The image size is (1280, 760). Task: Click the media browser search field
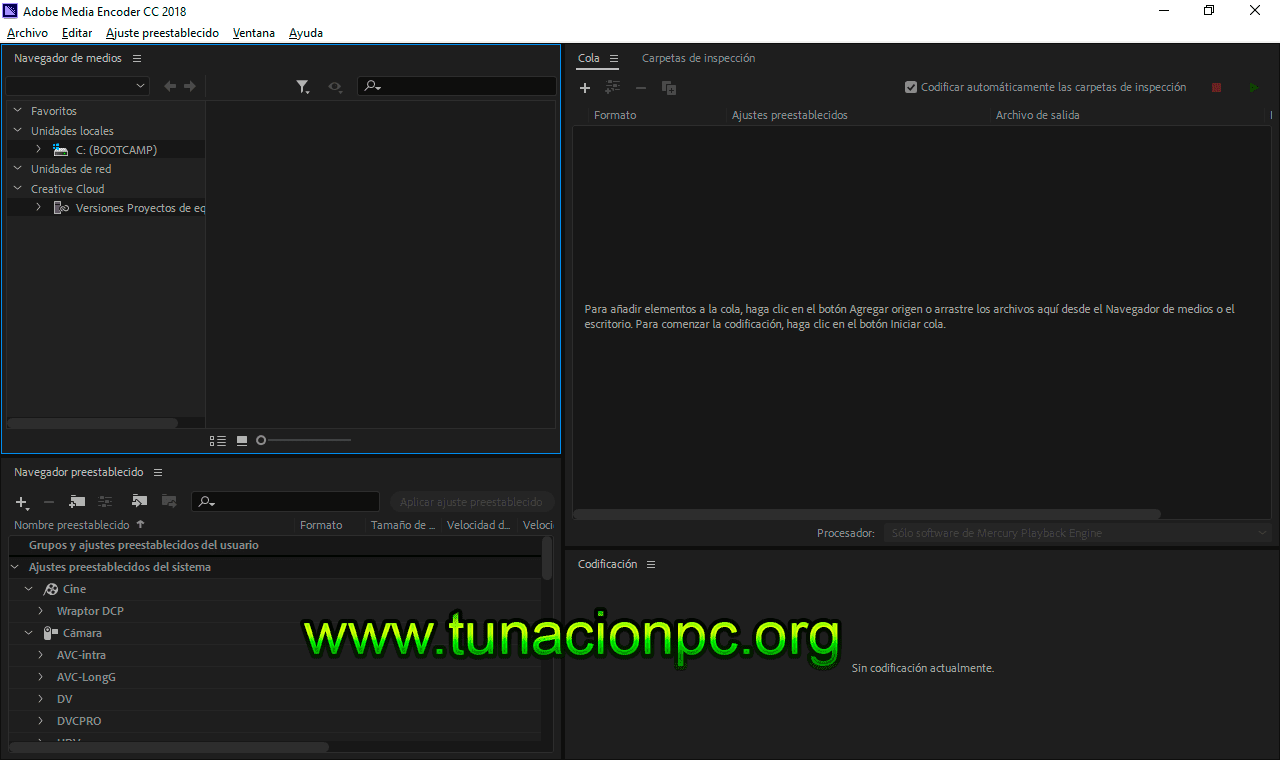tap(457, 86)
